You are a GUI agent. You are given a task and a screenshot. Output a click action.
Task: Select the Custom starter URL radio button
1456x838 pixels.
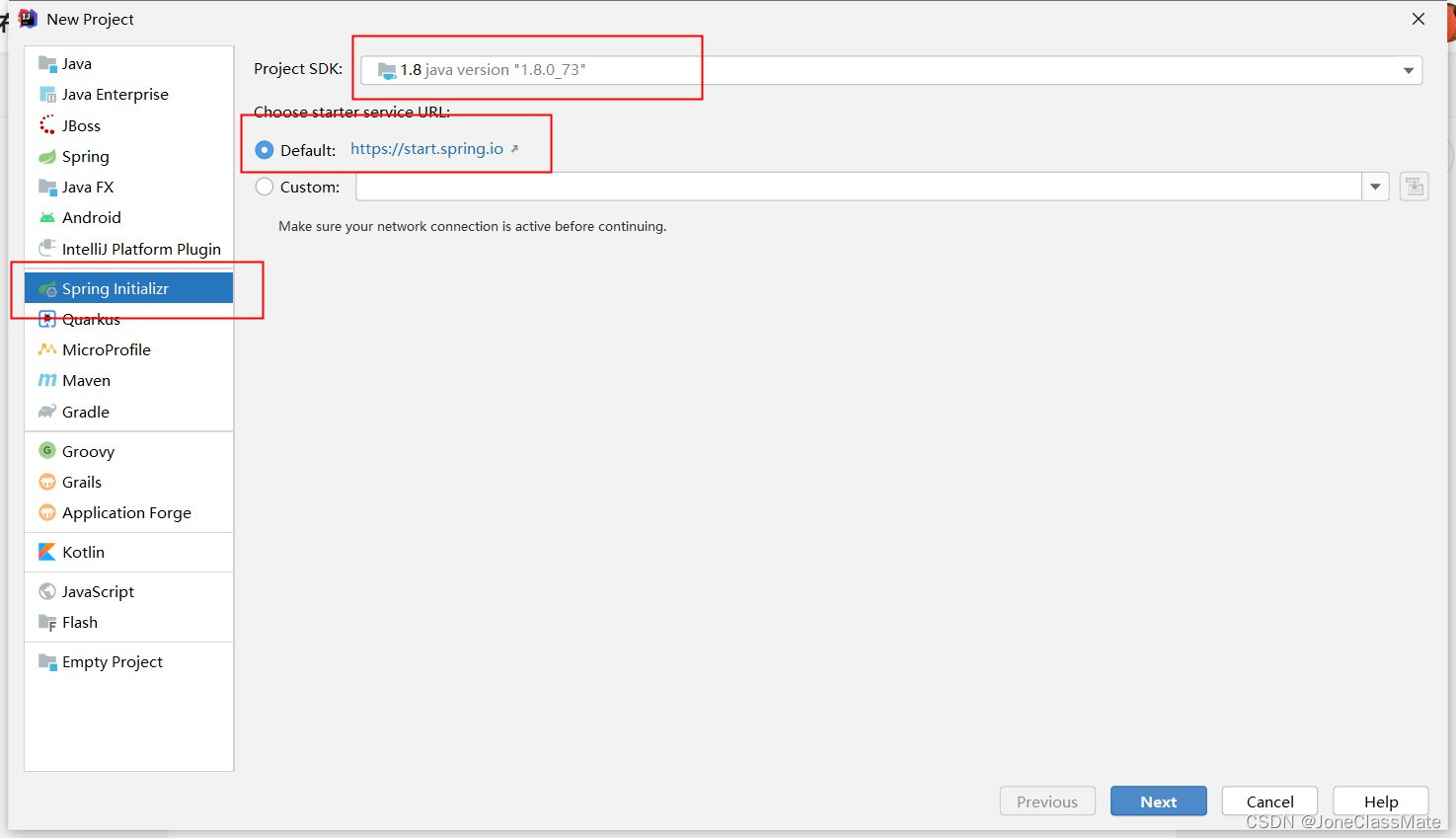265,187
